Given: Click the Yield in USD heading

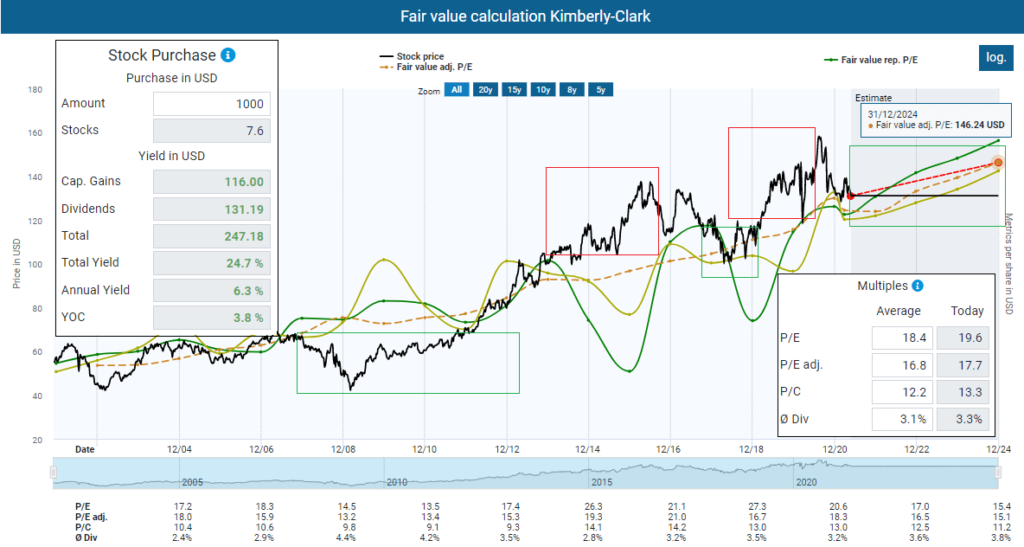Looking at the screenshot, I should coord(172,156).
